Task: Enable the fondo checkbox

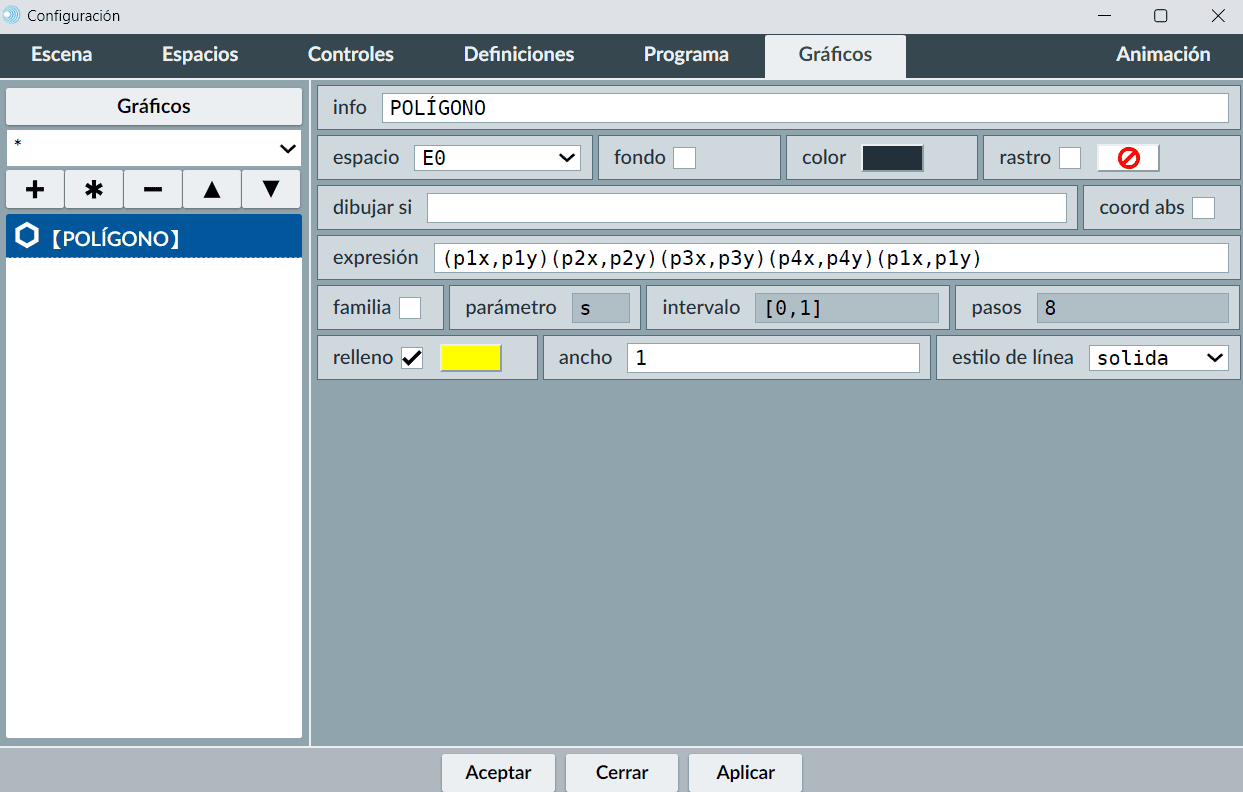Action: [684, 158]
